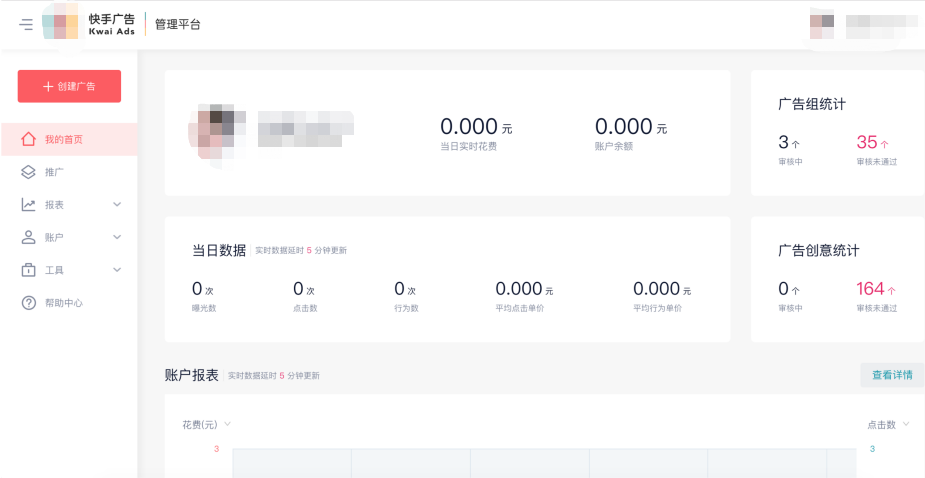This screenshot has height=478, width=925.
Task: Click the chart icon beside 报表
Action: 28,205
